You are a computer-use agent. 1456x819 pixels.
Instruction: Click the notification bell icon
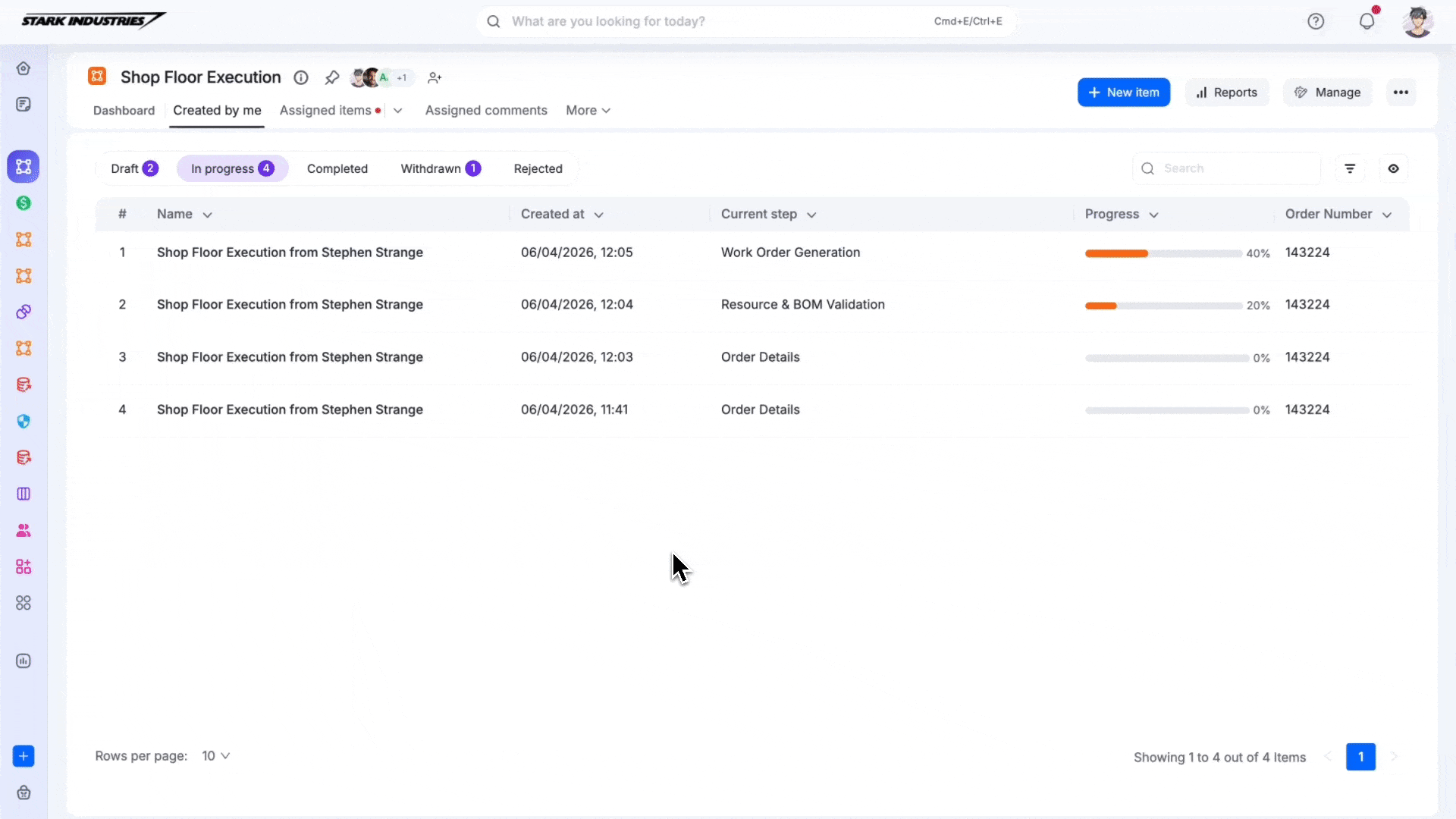(1367, 21)
